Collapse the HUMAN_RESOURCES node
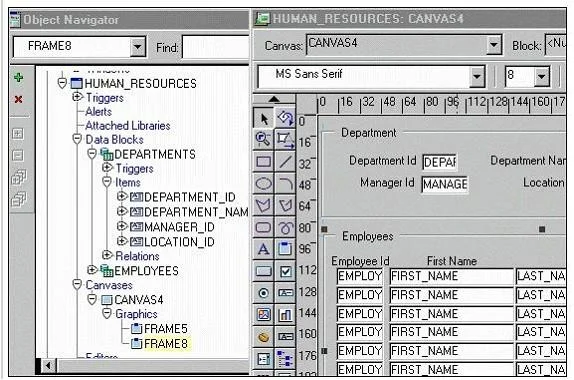574x380 pixels. point(62,83)
